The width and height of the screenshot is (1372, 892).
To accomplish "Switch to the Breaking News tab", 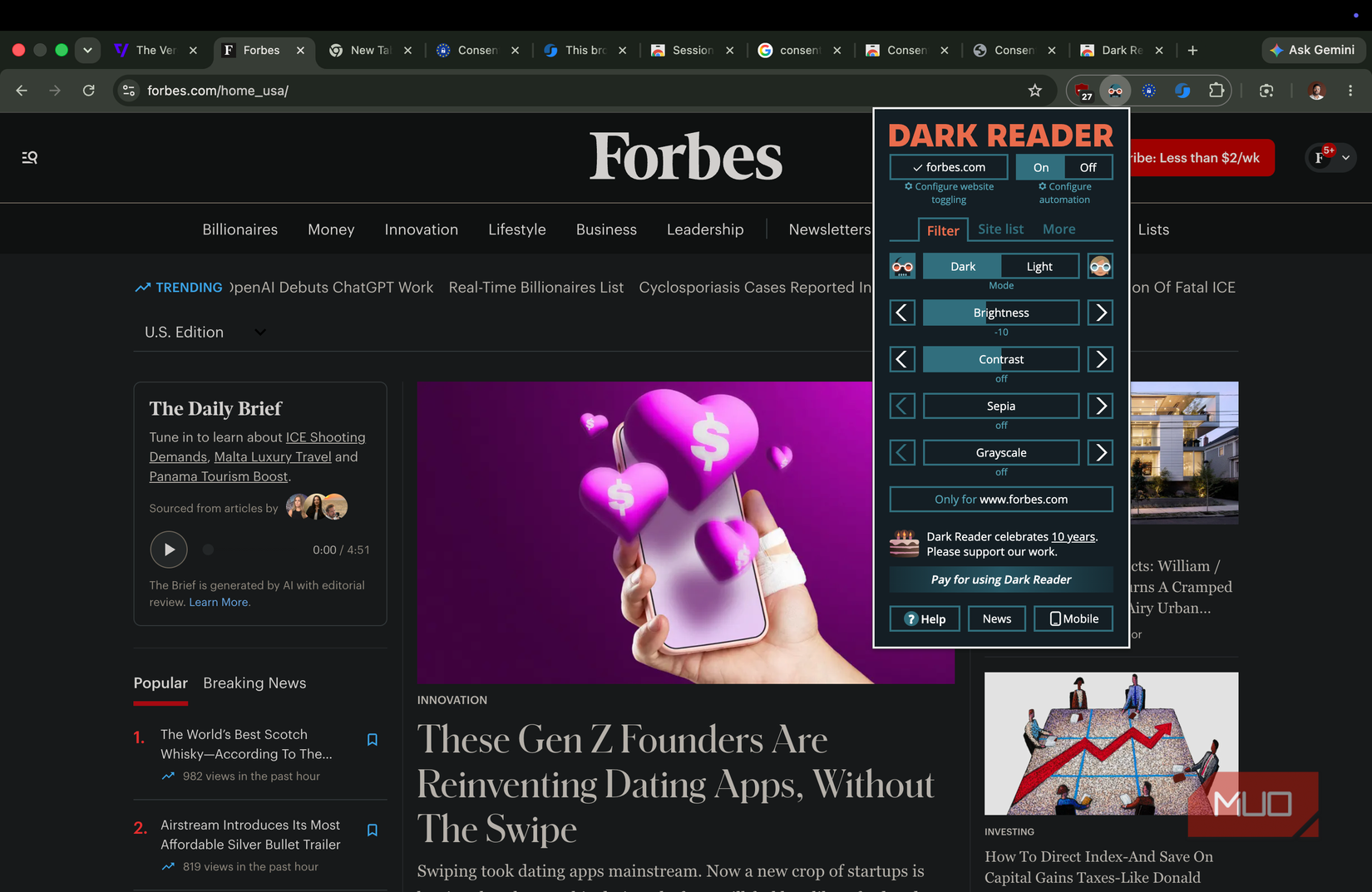I will coord(254,683).
